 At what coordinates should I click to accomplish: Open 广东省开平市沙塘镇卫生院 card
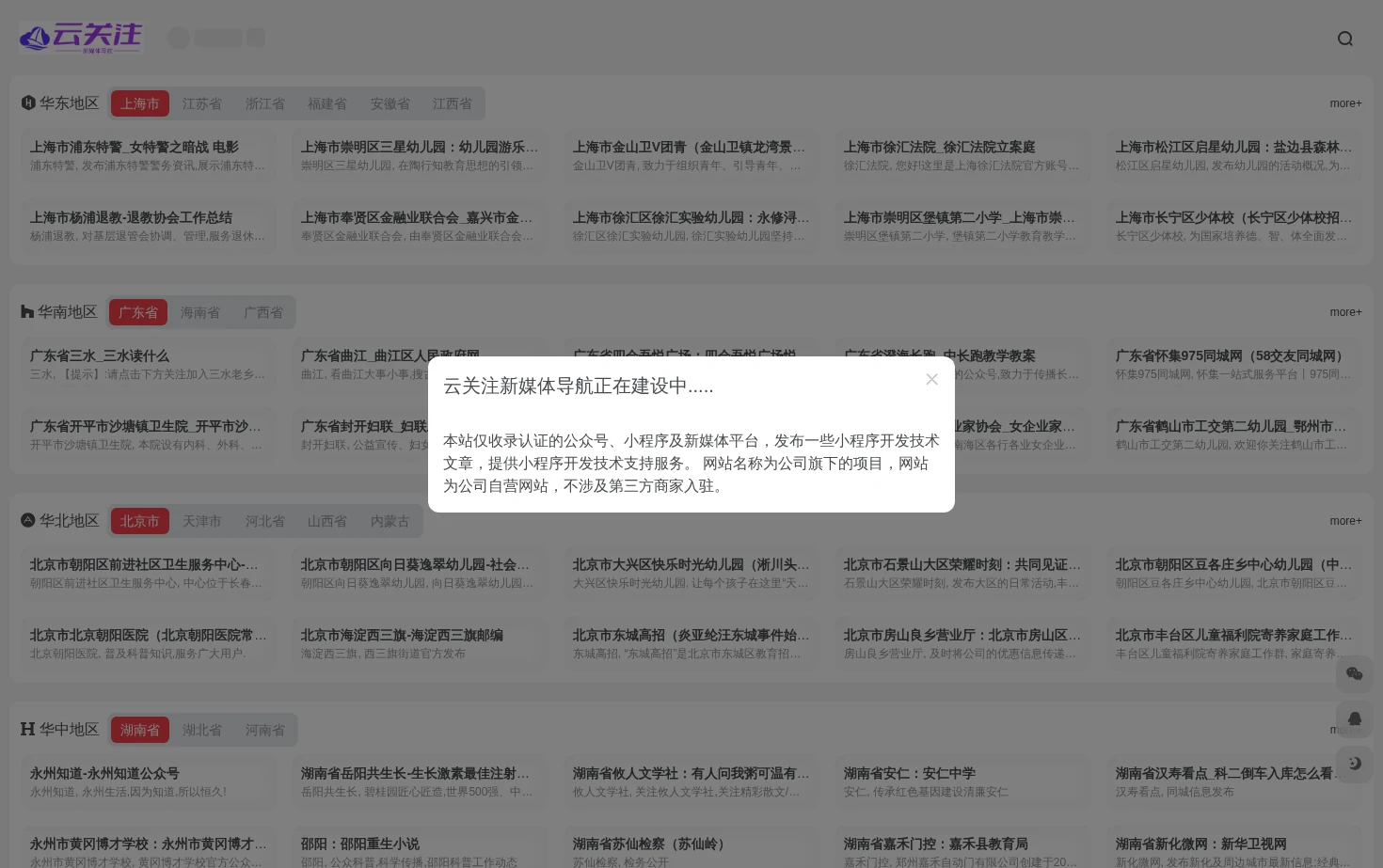pos(149,435)
